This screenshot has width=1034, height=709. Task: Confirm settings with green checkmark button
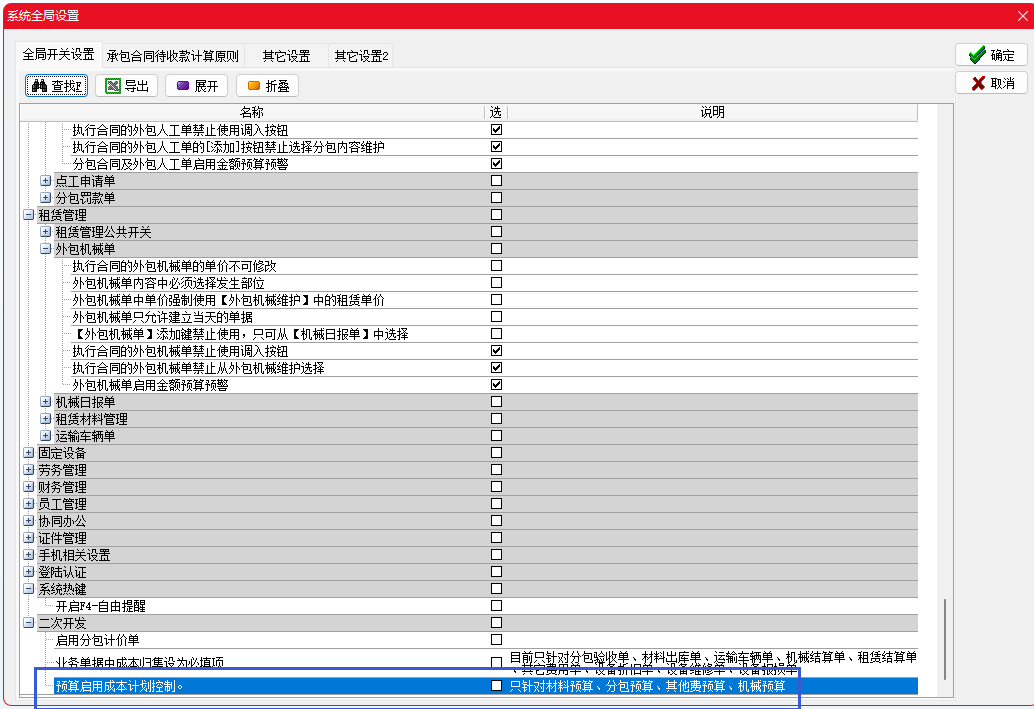(x=991, y=55)
